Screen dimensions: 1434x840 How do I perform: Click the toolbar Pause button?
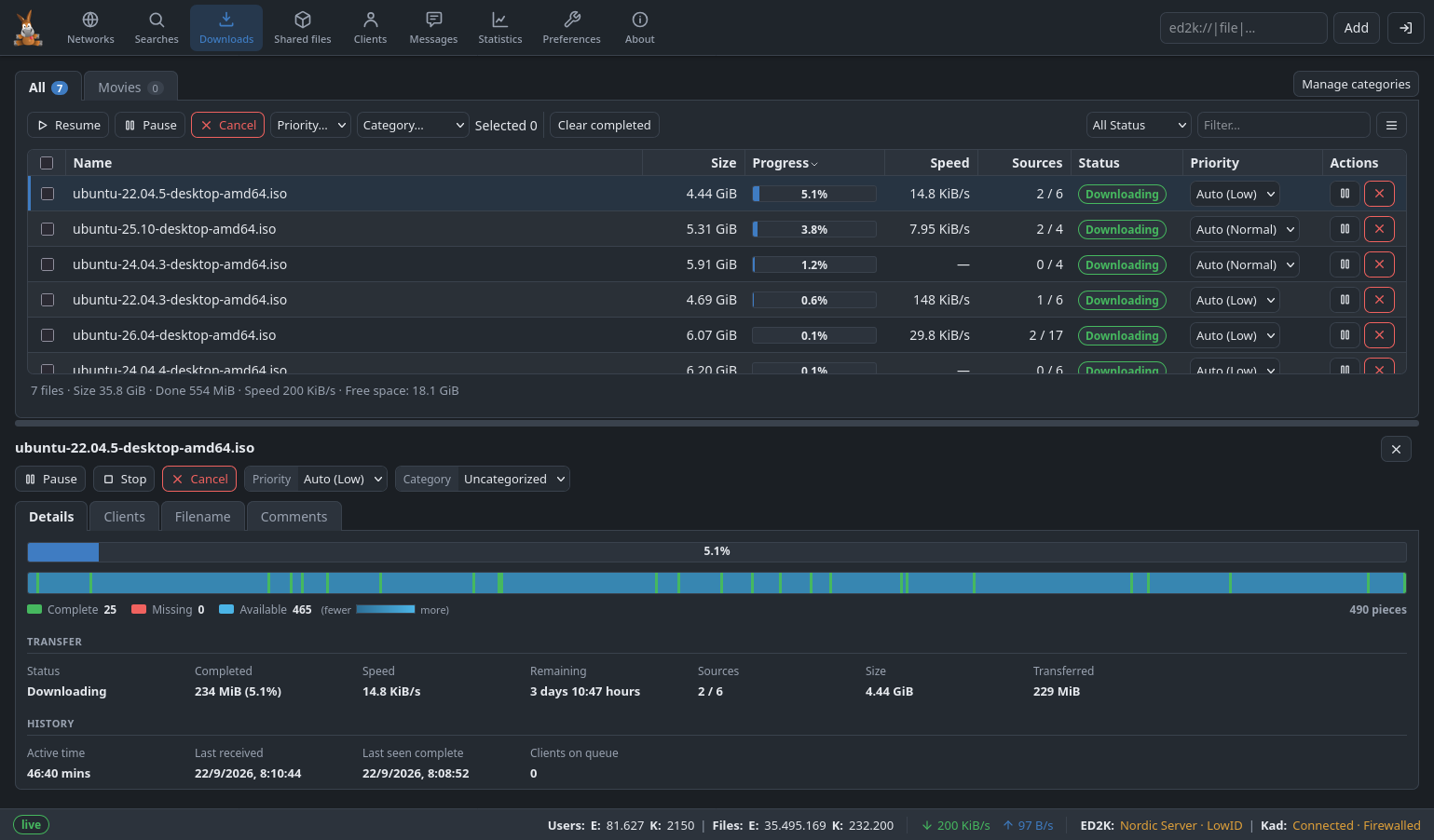pos(150,125)
